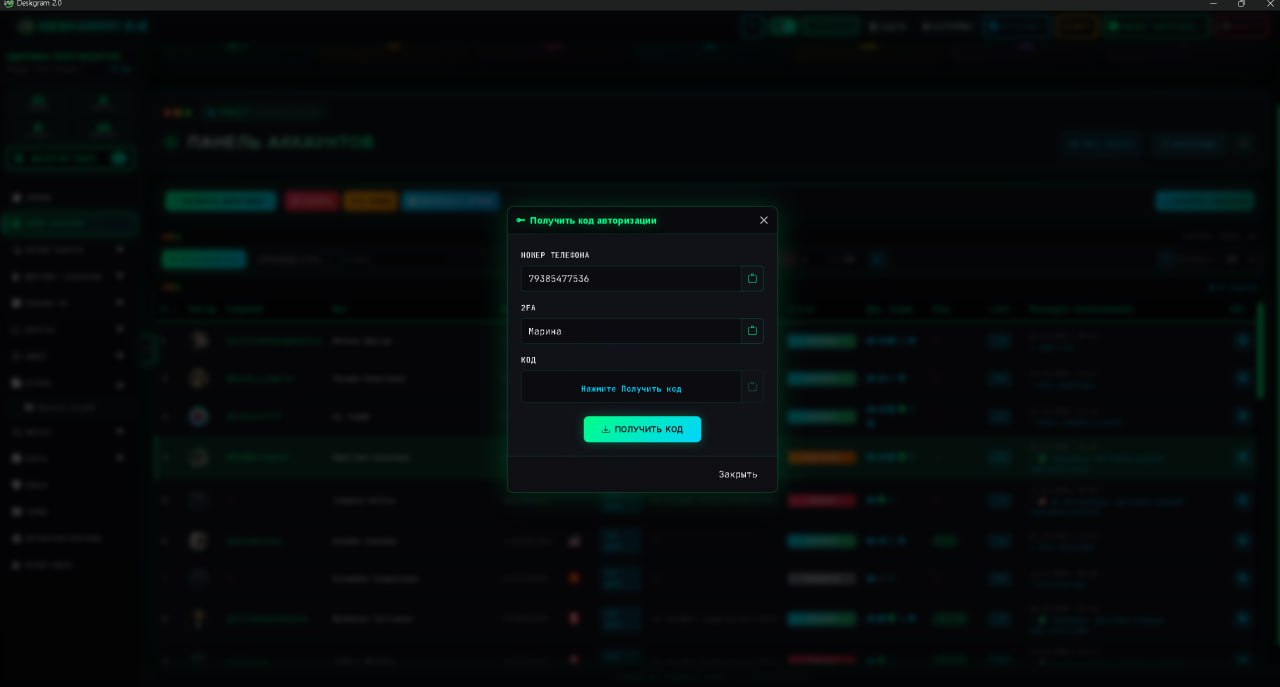The image size is (1280, 687).
Task: Minimize the Deskgram window
Action: click(1213, 4)
